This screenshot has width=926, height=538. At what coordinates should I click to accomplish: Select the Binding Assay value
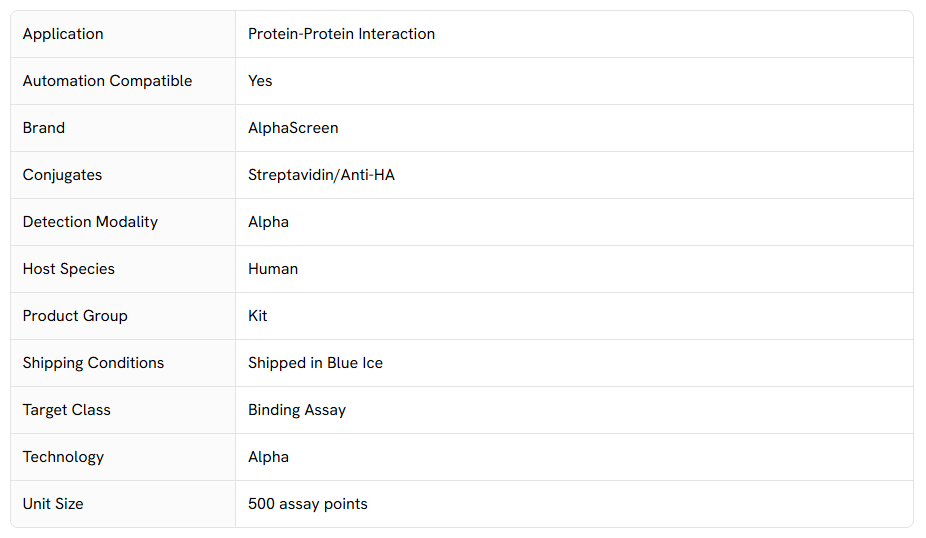[297, 410]
